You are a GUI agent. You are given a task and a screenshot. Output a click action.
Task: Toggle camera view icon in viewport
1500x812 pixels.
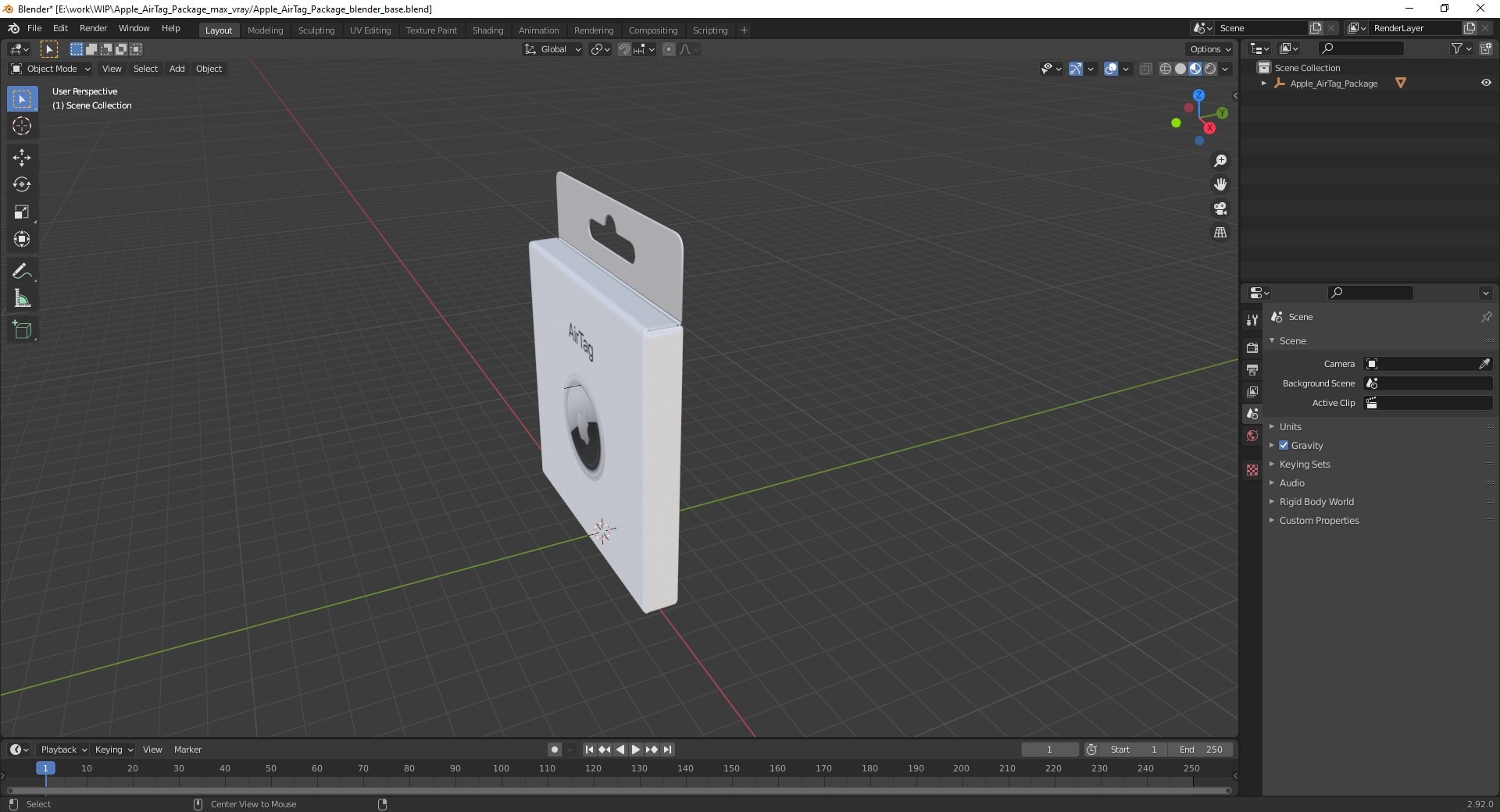click(x=1220, y=208)
